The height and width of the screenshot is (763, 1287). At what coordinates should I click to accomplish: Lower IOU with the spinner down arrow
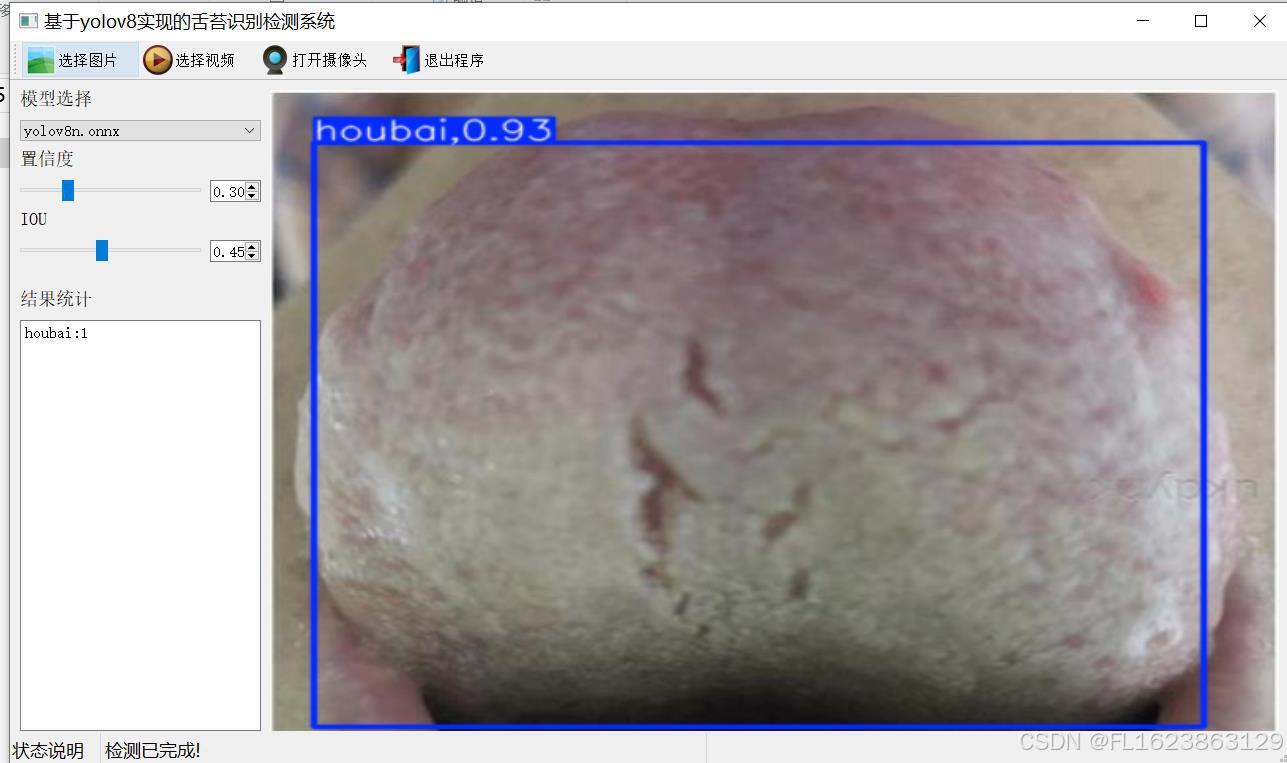(x=252, y=256)
